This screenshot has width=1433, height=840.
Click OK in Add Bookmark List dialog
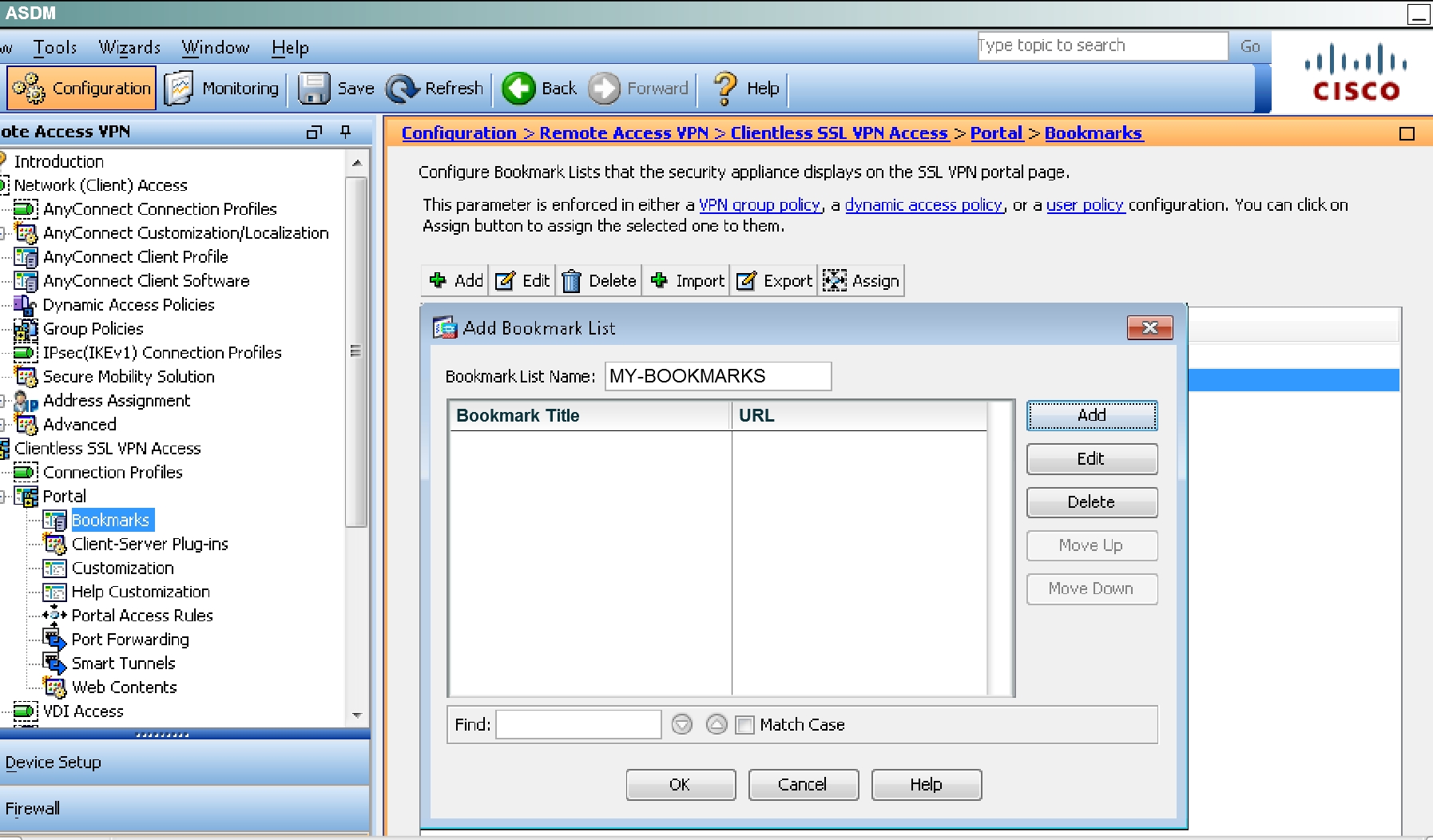(x=680, y=784)
